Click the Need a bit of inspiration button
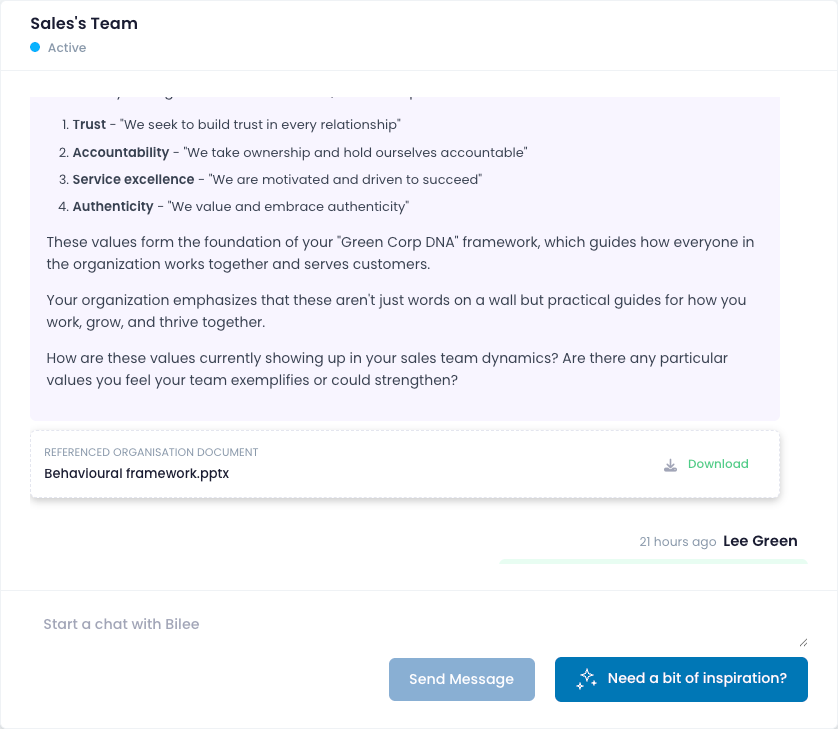Image resolution: width=838 pixels, height=729 pixels. coord(681,678)
